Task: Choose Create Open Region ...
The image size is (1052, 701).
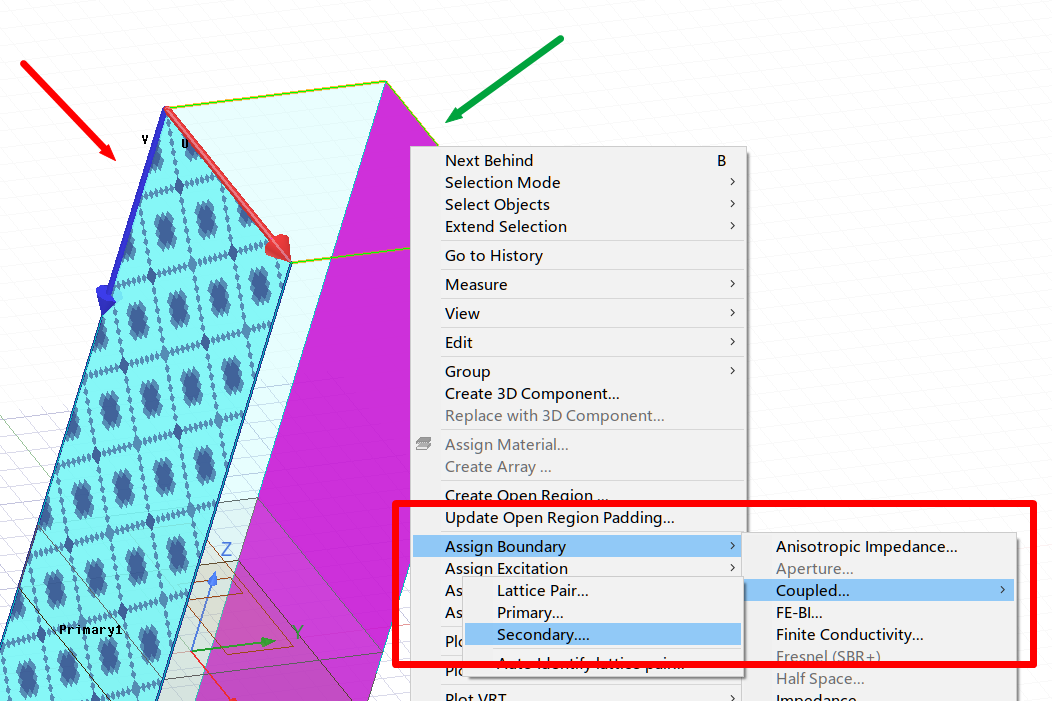Action: click(x=578, y=495)
